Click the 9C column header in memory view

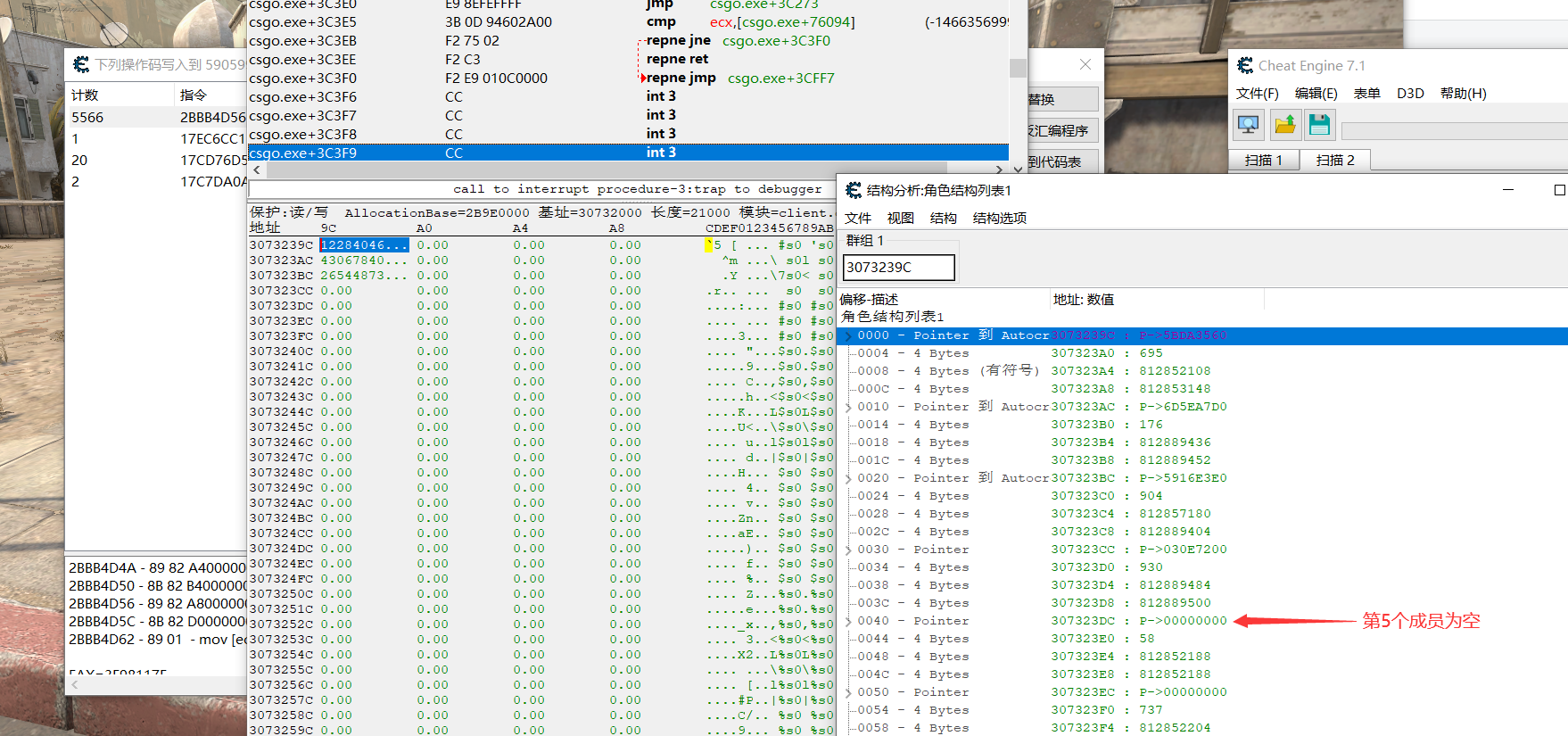click(x=328, y=228)
